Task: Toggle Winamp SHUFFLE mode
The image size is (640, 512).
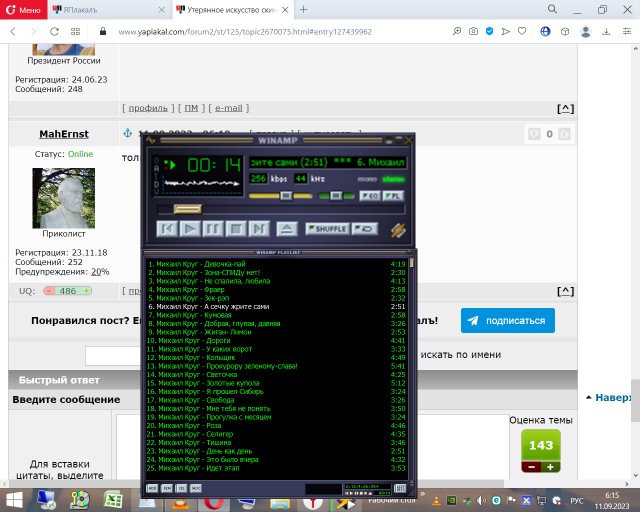Action: [328, 229]
